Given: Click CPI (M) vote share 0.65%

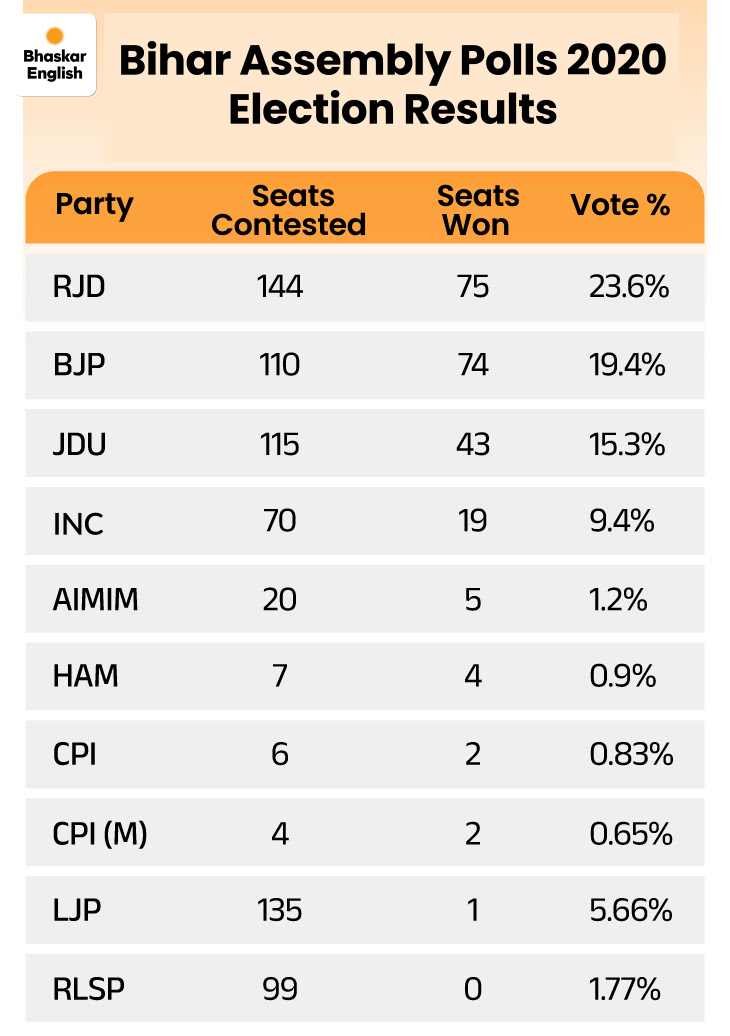Looking at the screenshot, I should click(x=630, y=833).
